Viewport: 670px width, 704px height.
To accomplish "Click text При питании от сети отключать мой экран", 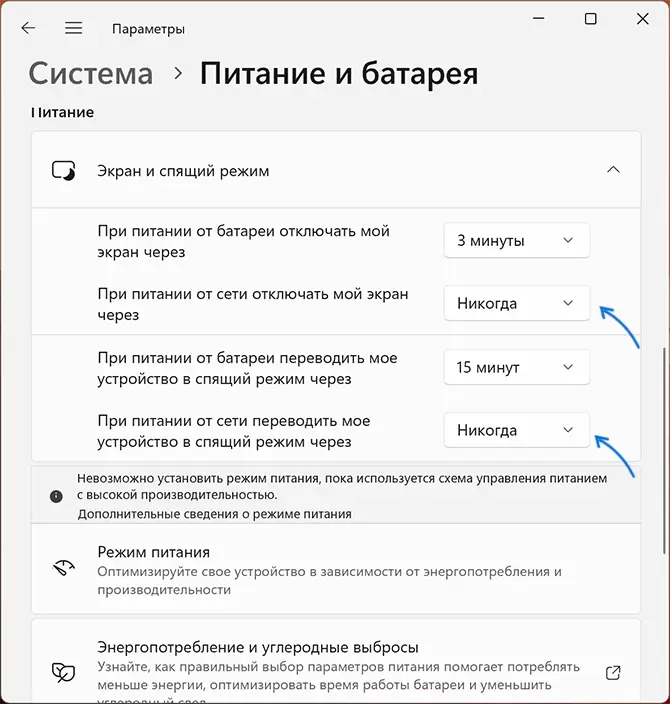I will coord(253,304).
